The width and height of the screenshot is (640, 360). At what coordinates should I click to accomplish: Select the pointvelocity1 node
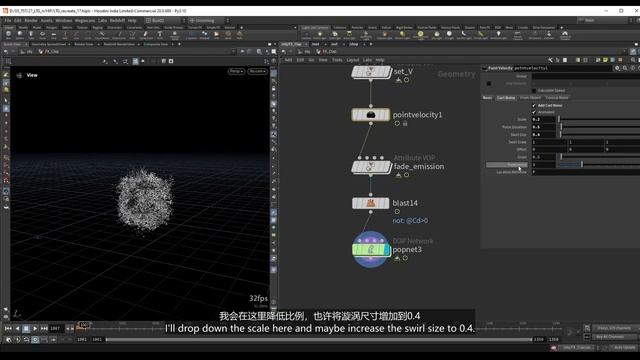[x=371, y=115]
